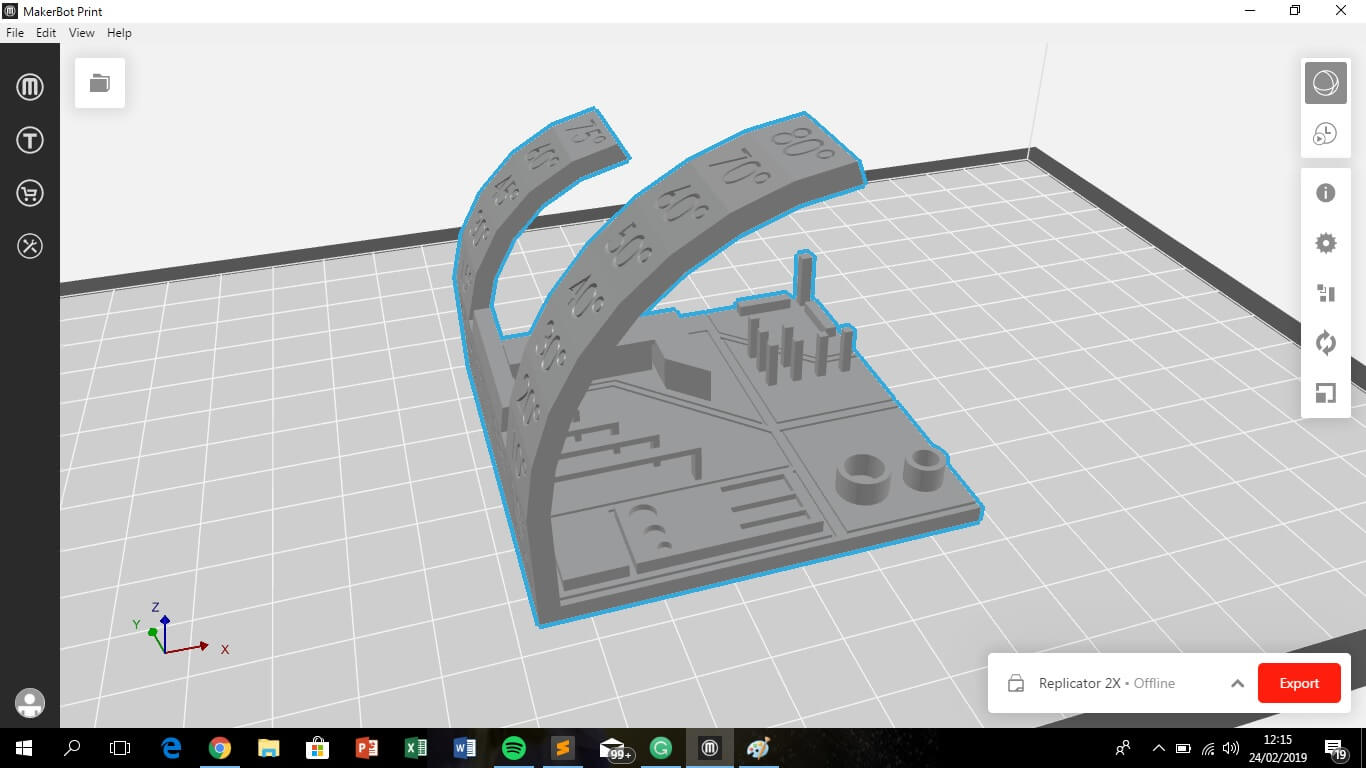This screenshot has height=768, width=1366.
Task: Open Mail app with 99+ badge
Action: click(614, 749)
